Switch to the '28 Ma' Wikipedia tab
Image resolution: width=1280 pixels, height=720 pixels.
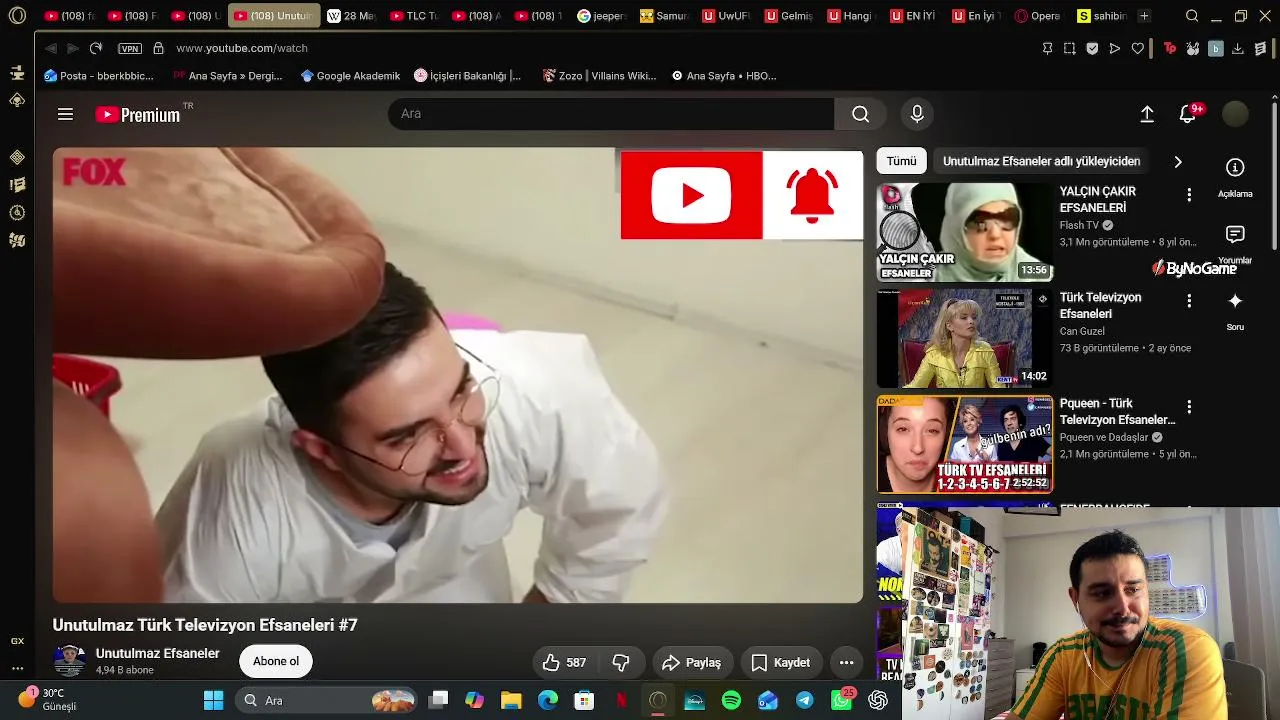click(x=352, y=16)
